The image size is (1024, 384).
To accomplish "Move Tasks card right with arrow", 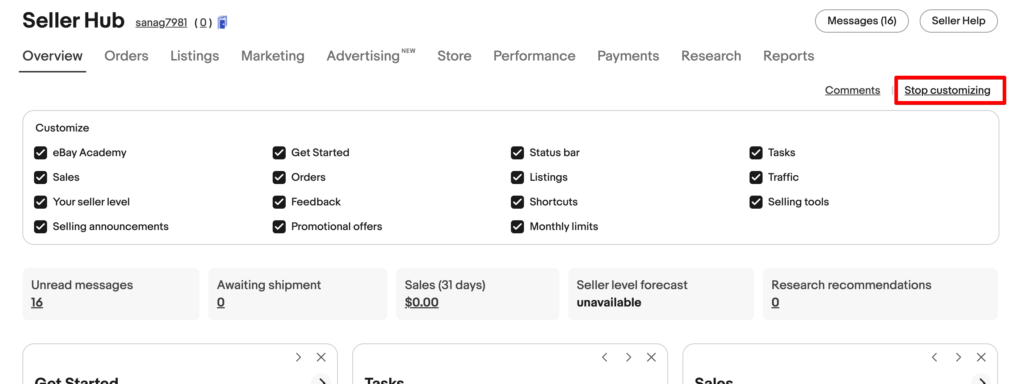I will click(628, 357).
